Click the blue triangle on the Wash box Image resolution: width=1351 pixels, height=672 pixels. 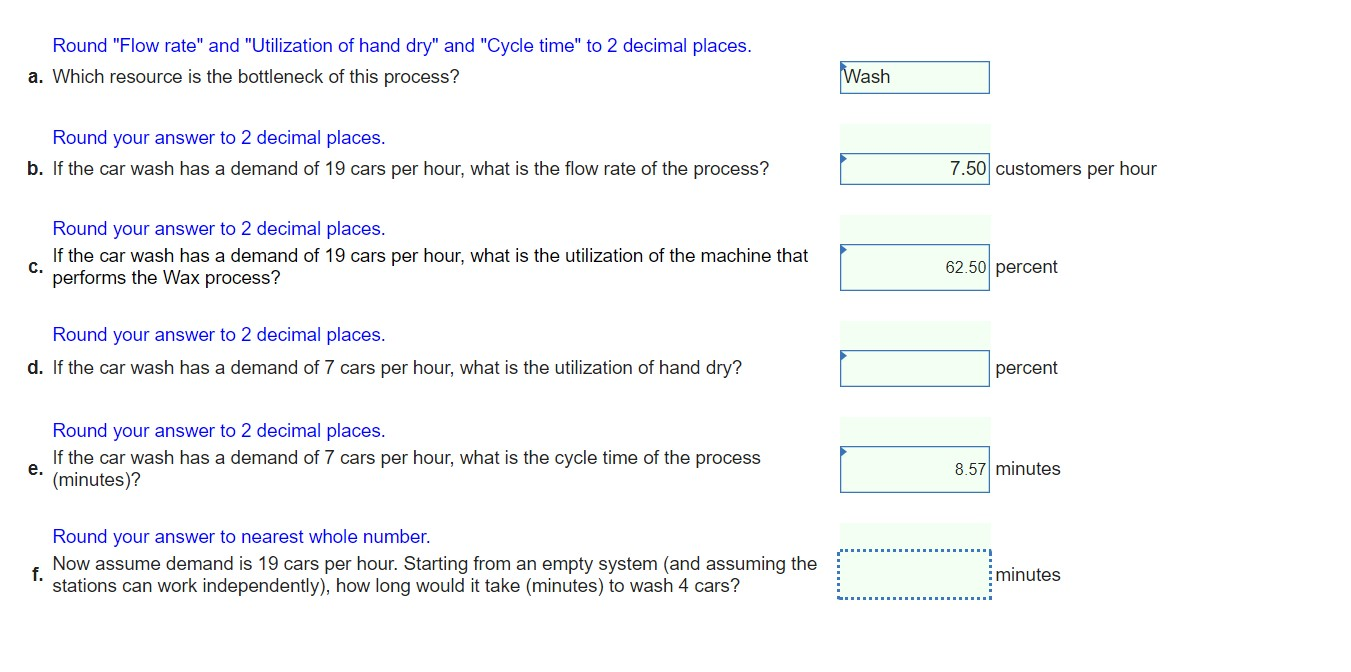click(x=843, y=66)
